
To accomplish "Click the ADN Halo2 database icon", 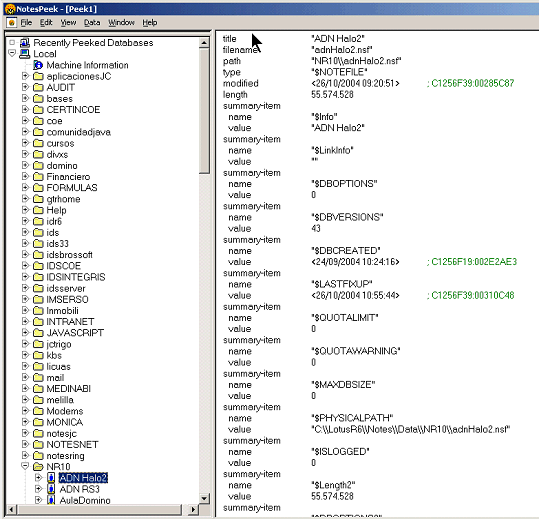I will pyautogui.click(x=51, y=478).
